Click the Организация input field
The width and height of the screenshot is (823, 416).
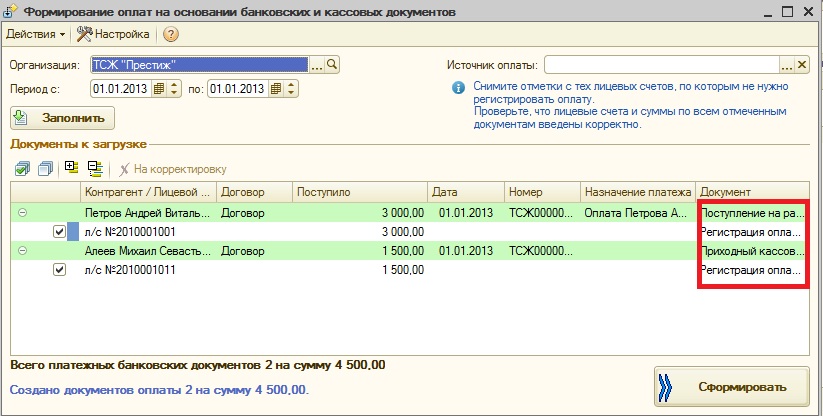(198, 65)
